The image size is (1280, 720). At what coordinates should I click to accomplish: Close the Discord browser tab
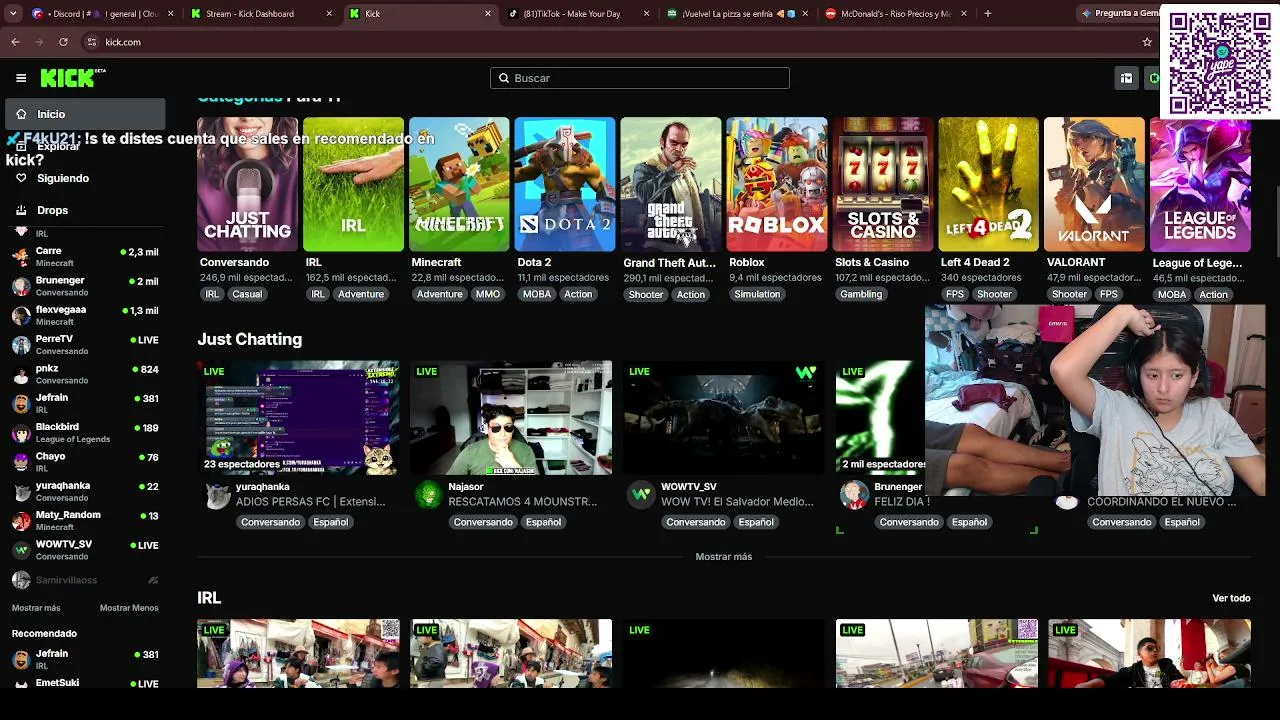pos(171,14)
